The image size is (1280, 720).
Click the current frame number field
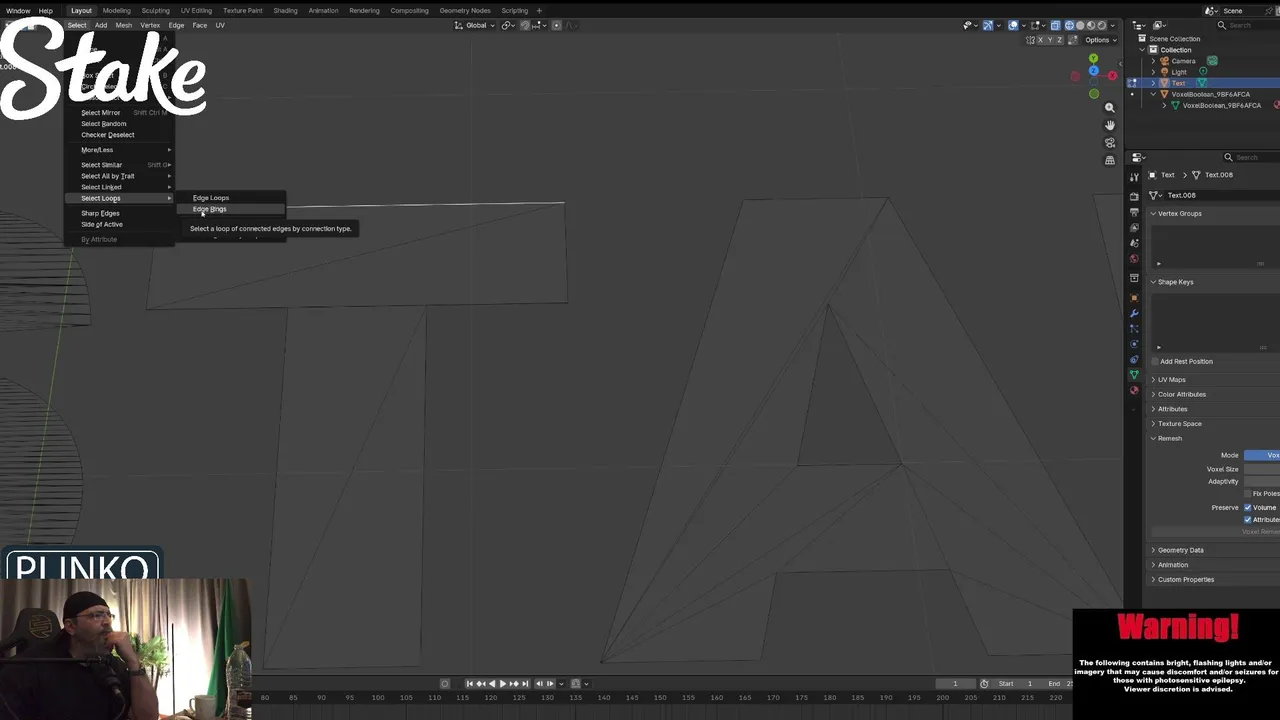955,683
